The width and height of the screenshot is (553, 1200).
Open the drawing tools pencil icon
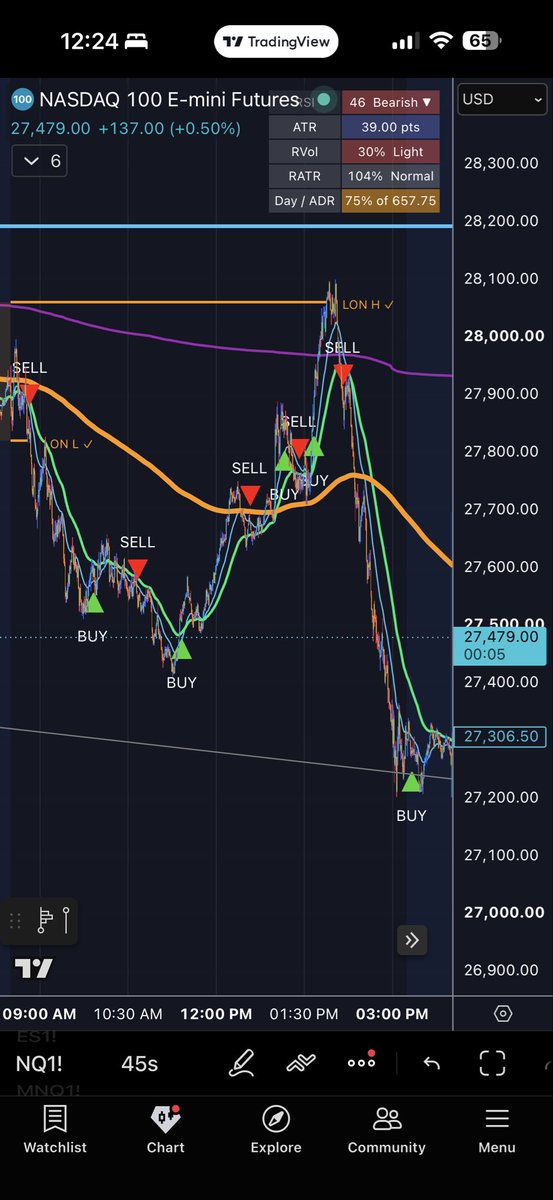click(x=241, y=1063)
